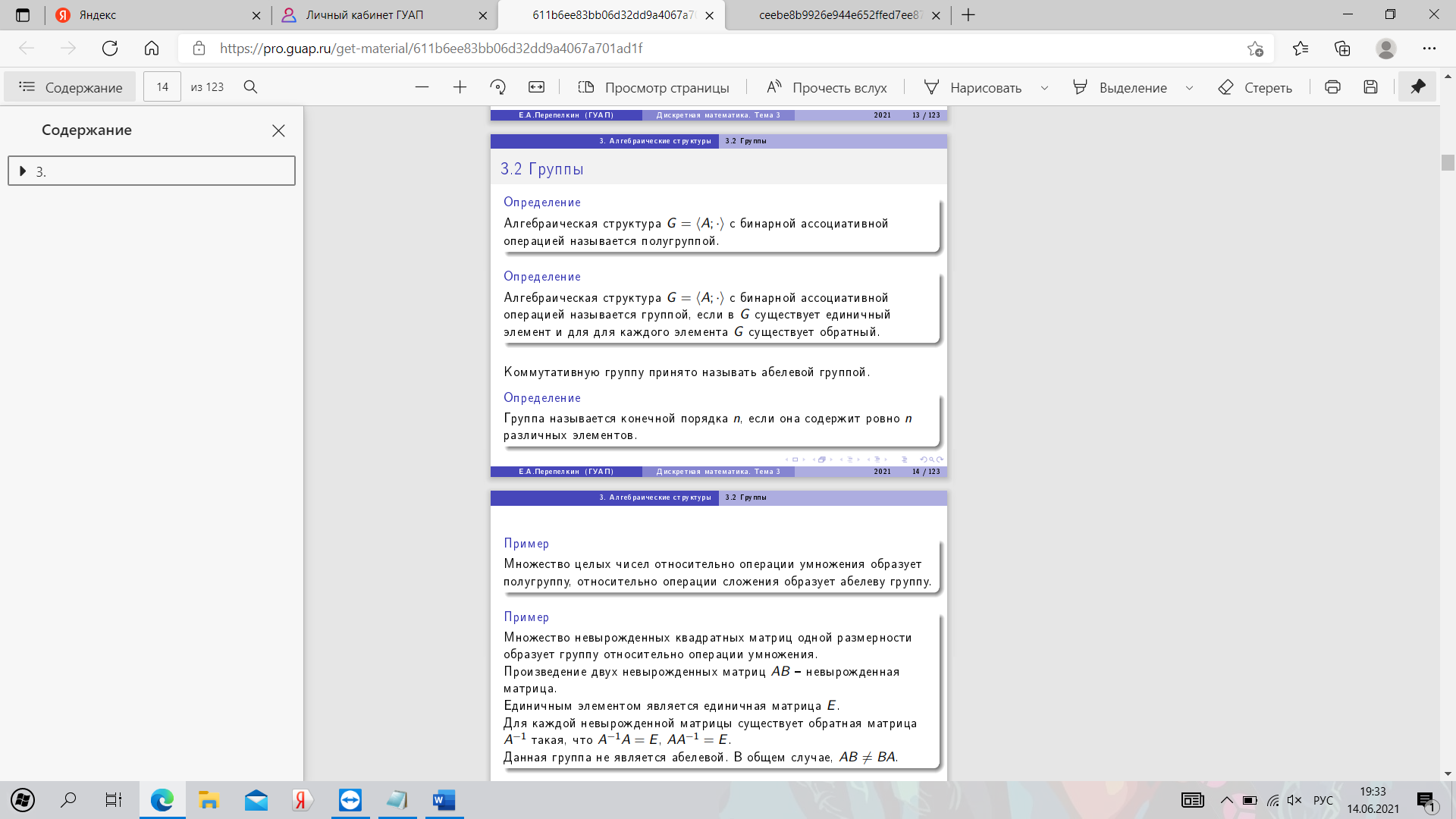Screen dimensions: 1456x819
Task: Select the 3. entry in contents
Action: click(x=152, y=171)
